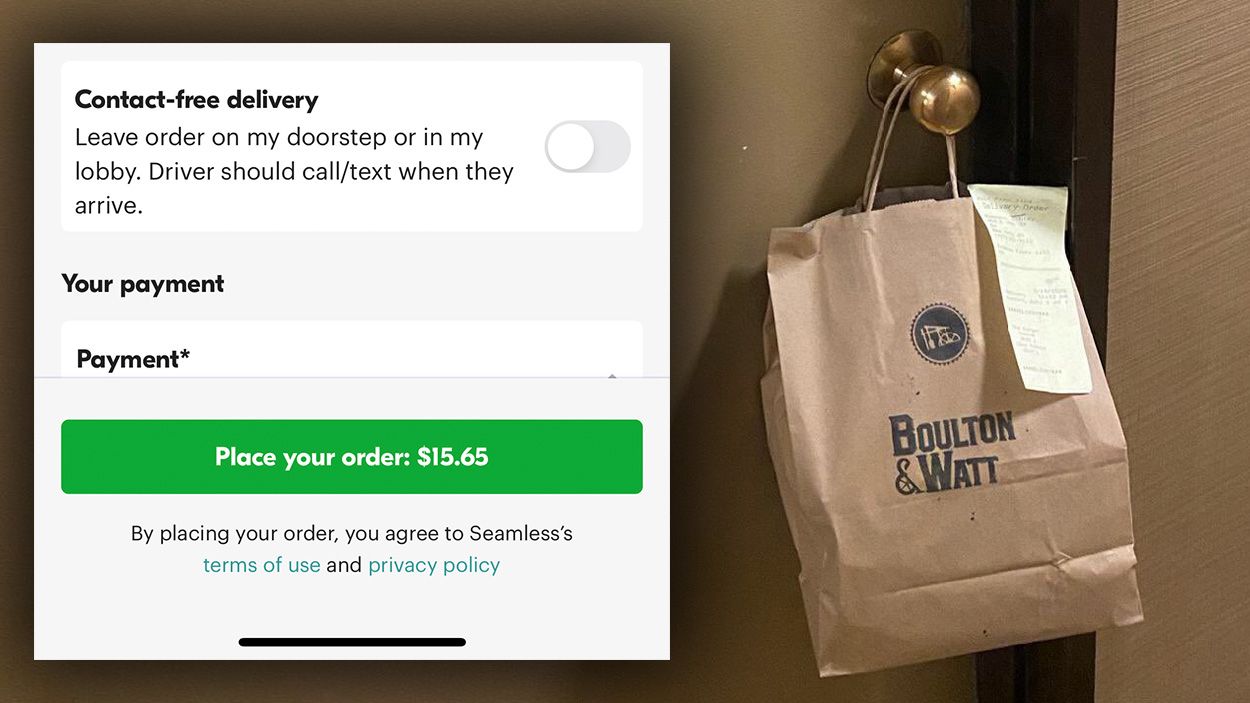Click the Boulton & Watt bag lettering
The image size is (1250, 703).
[x=951, y=451]
